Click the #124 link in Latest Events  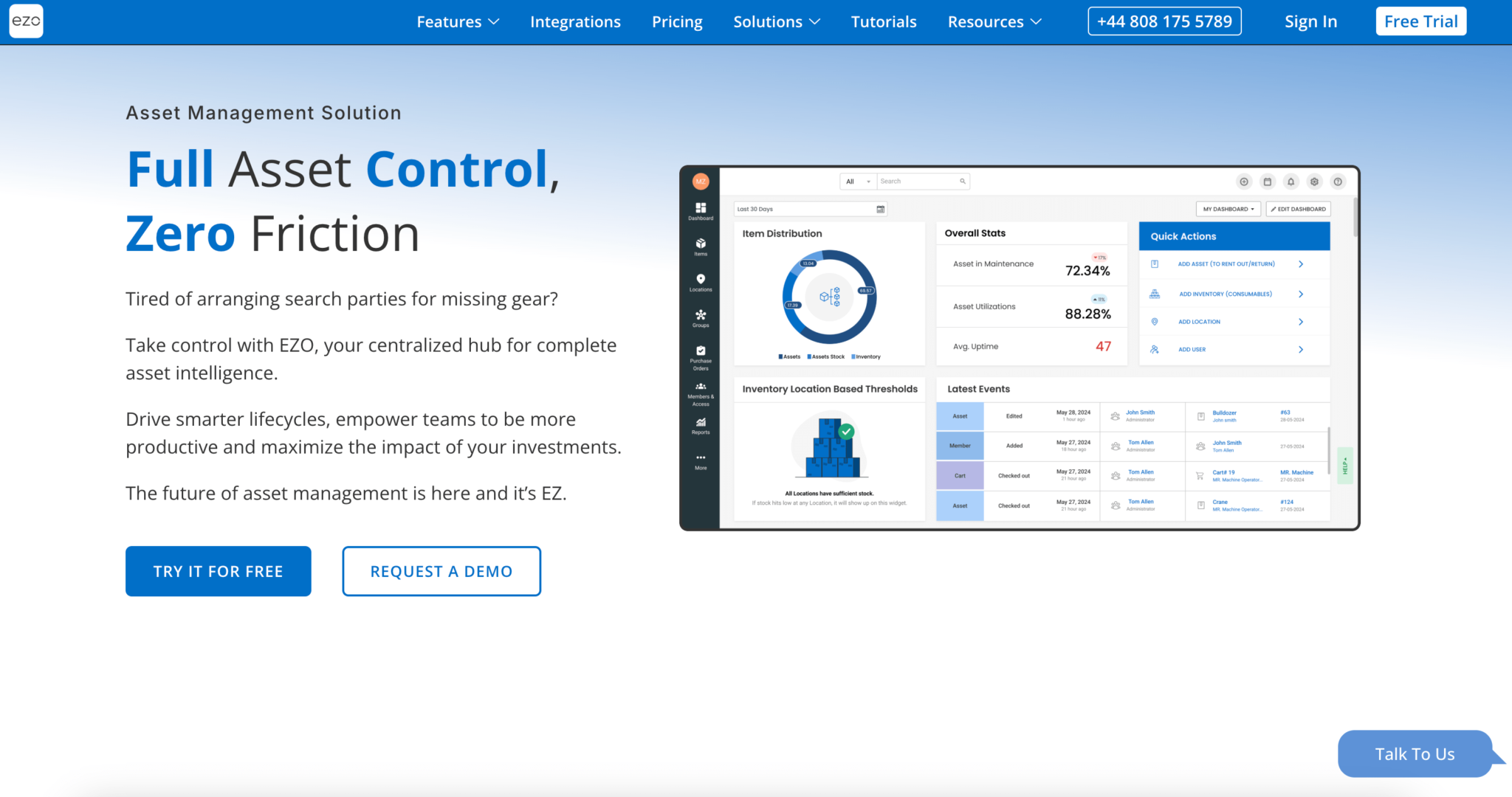(x=1287, y=502)
